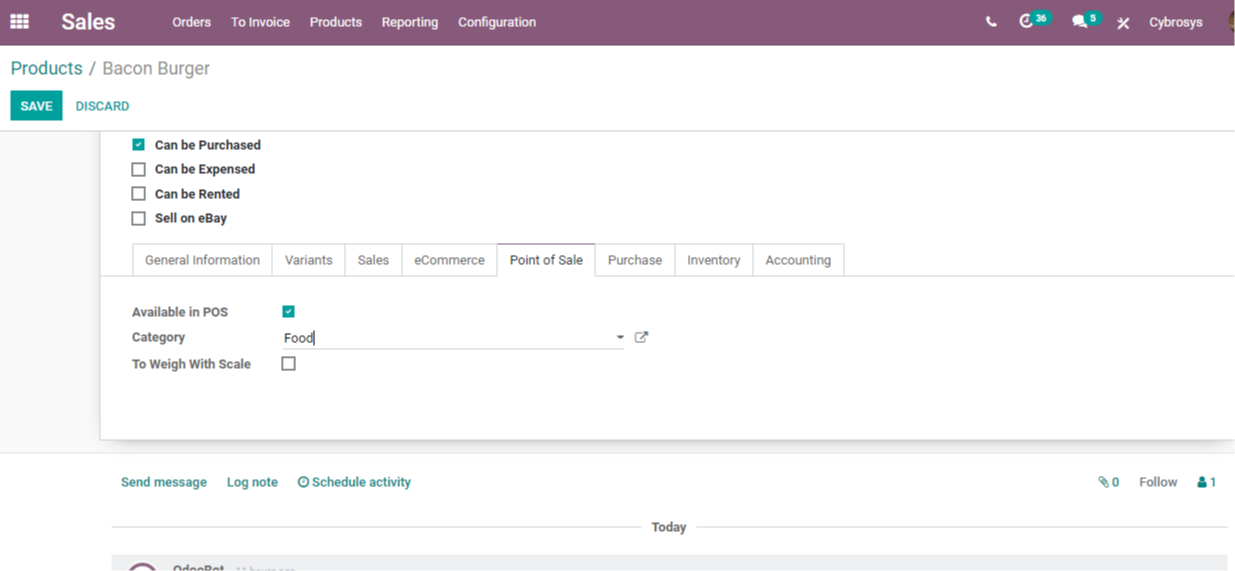Open the Orders menu
Image resolution: width=1235 pixels, height=571 pixels.
point(191,22)
